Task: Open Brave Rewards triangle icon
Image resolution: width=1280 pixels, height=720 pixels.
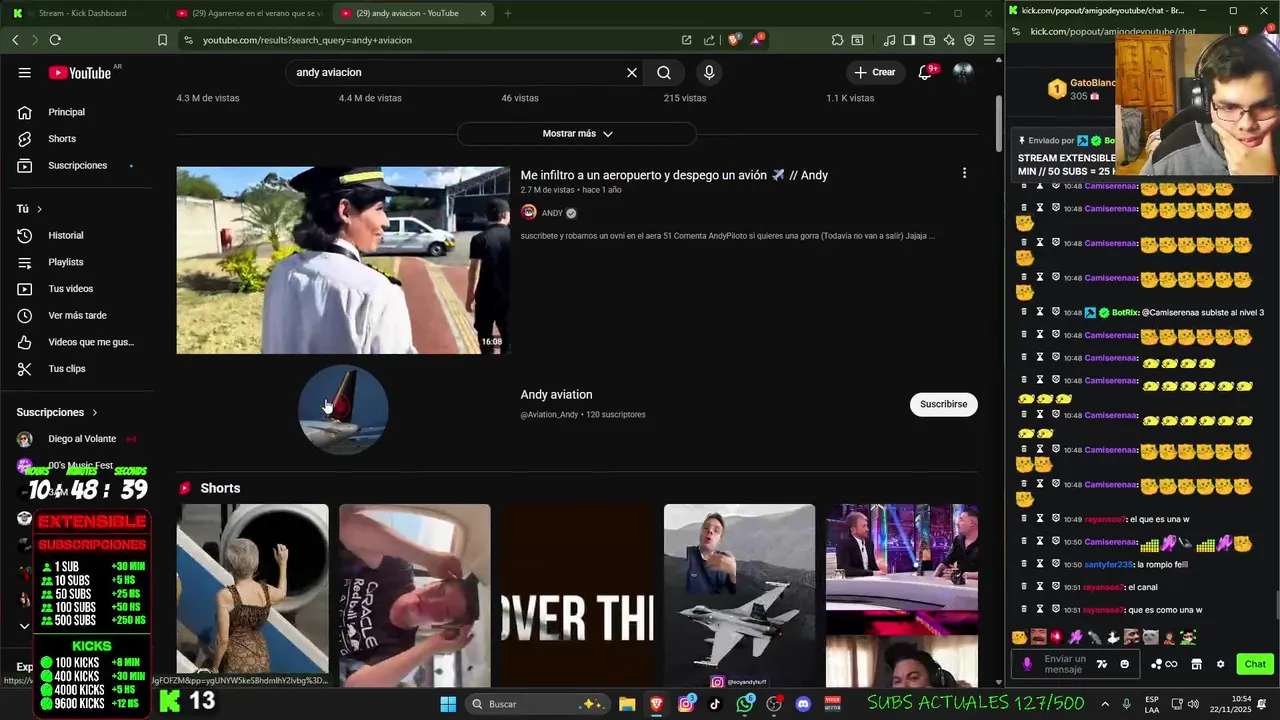Action: pyautogui.click(x=758, y=40)
